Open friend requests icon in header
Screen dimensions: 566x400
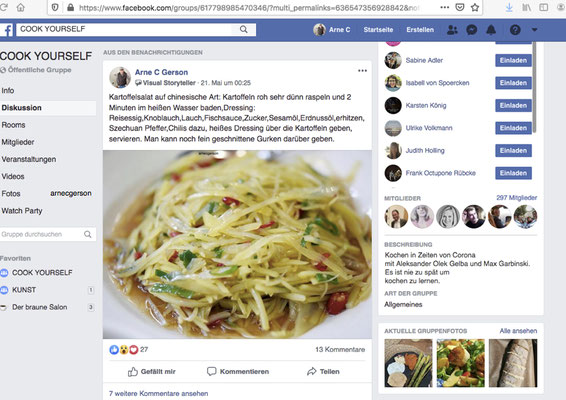point(452,30)
